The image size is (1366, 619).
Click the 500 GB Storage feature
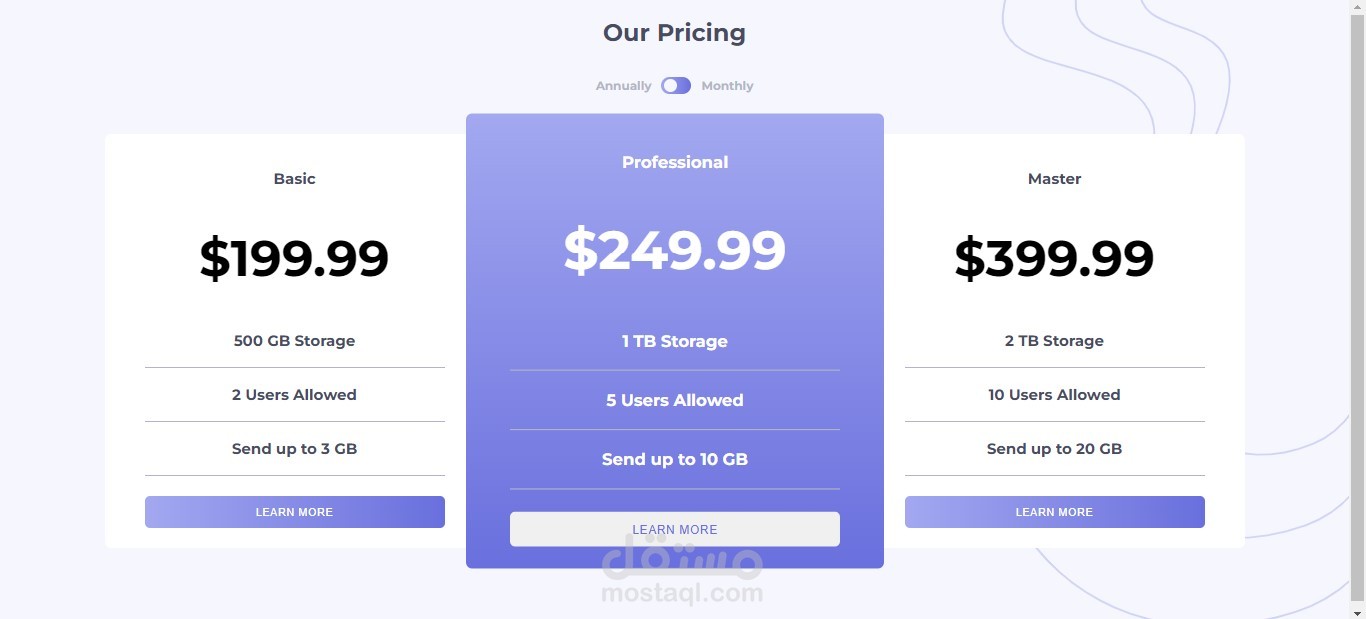[x=294, y=341]
